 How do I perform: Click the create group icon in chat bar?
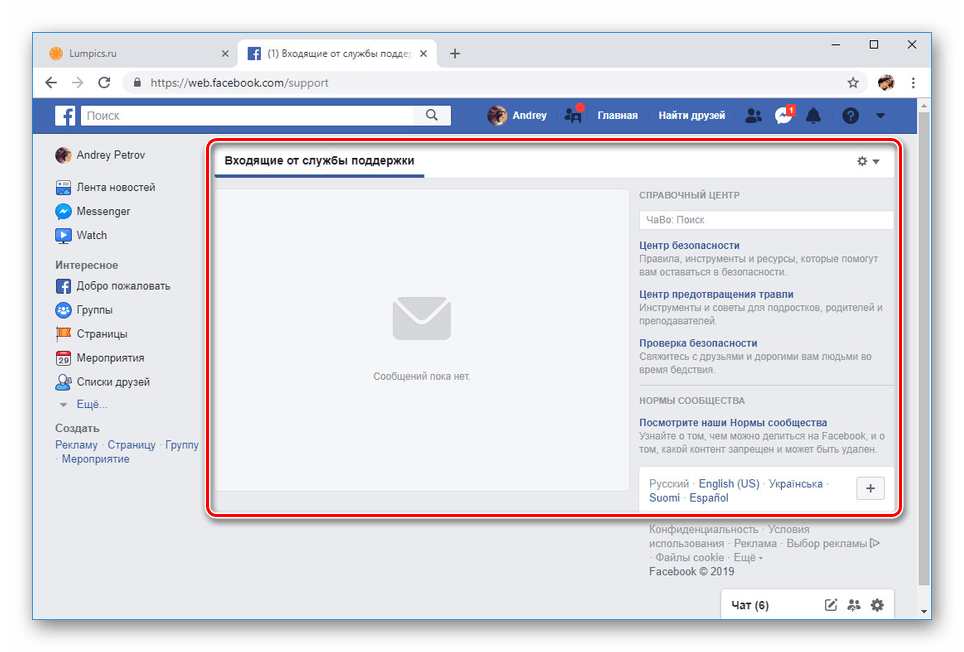tap(854, 605)
